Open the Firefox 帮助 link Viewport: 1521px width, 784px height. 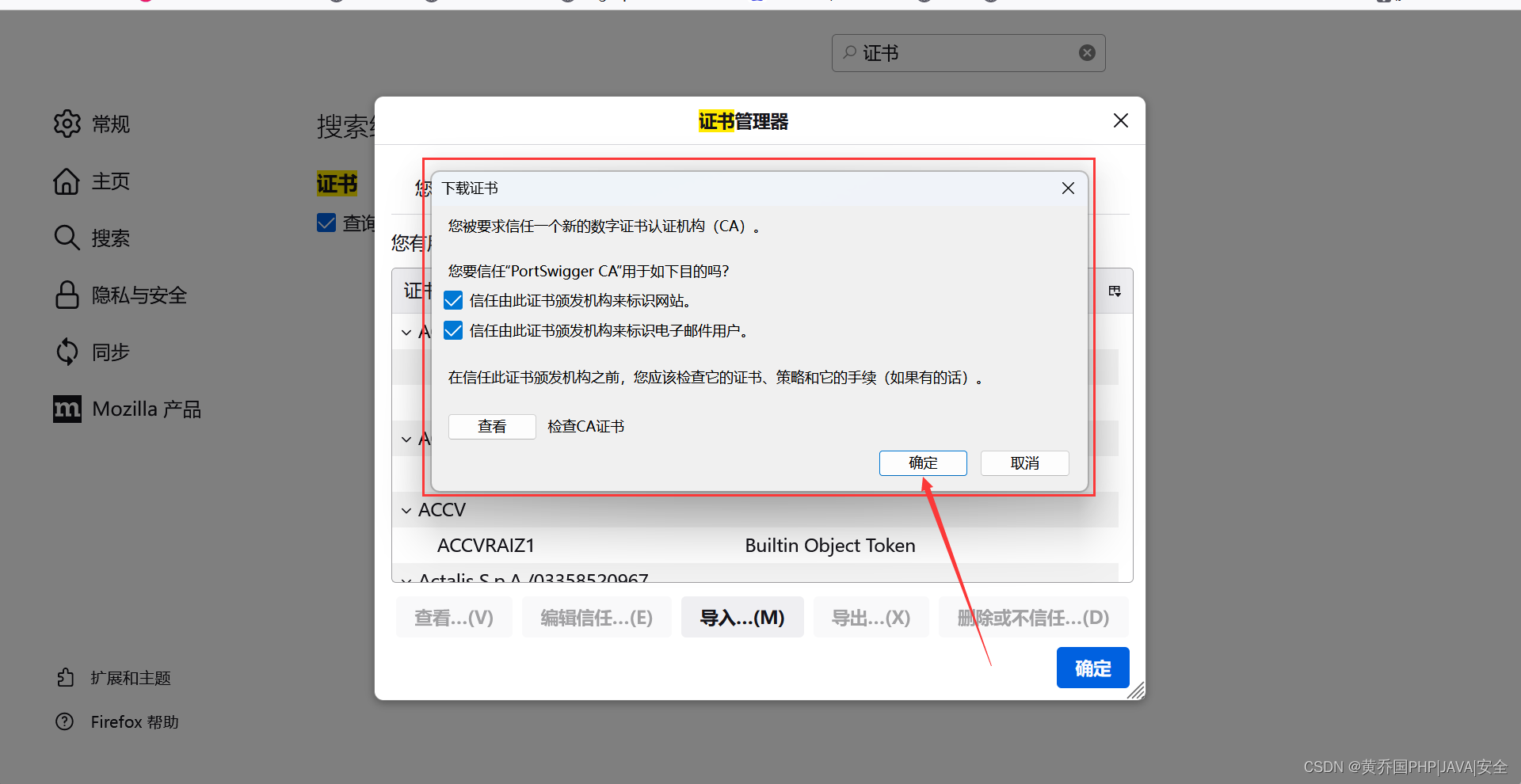tap(135, 722)
